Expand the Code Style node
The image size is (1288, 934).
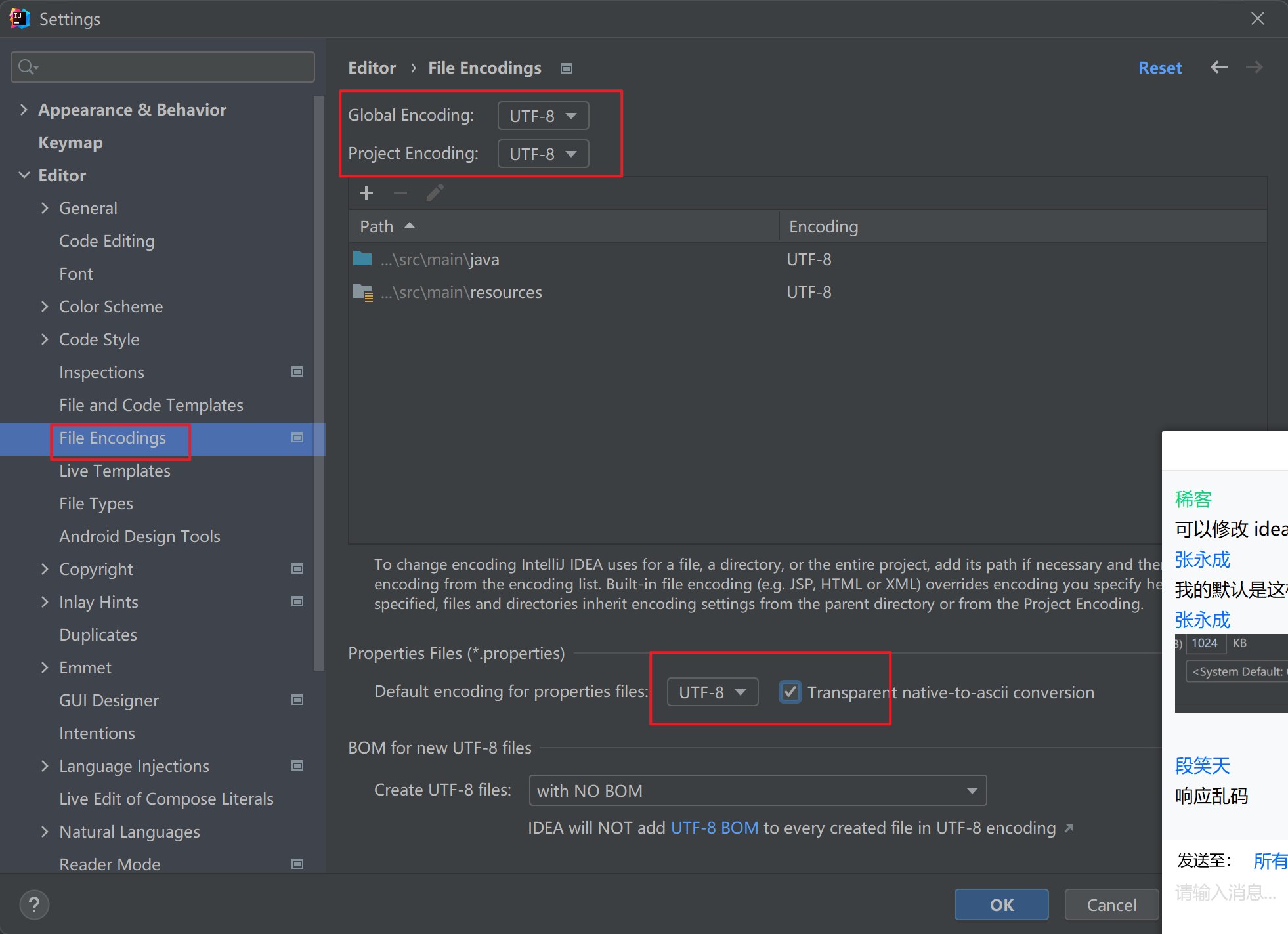pyautogui.click(x=45, y=339)
